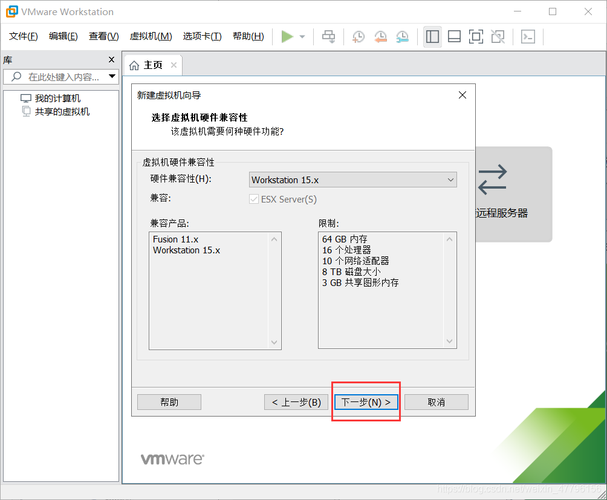Click the limits list scroll-down arrow

point(449,341)
